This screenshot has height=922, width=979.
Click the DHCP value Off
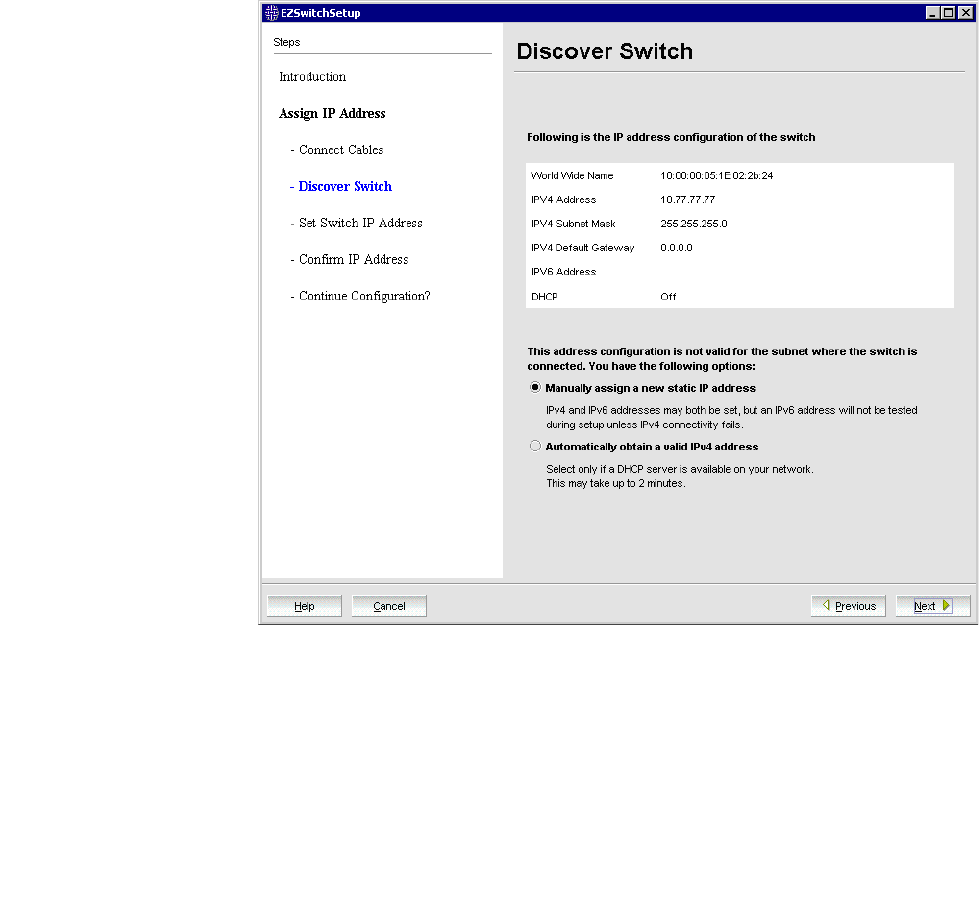668,297
